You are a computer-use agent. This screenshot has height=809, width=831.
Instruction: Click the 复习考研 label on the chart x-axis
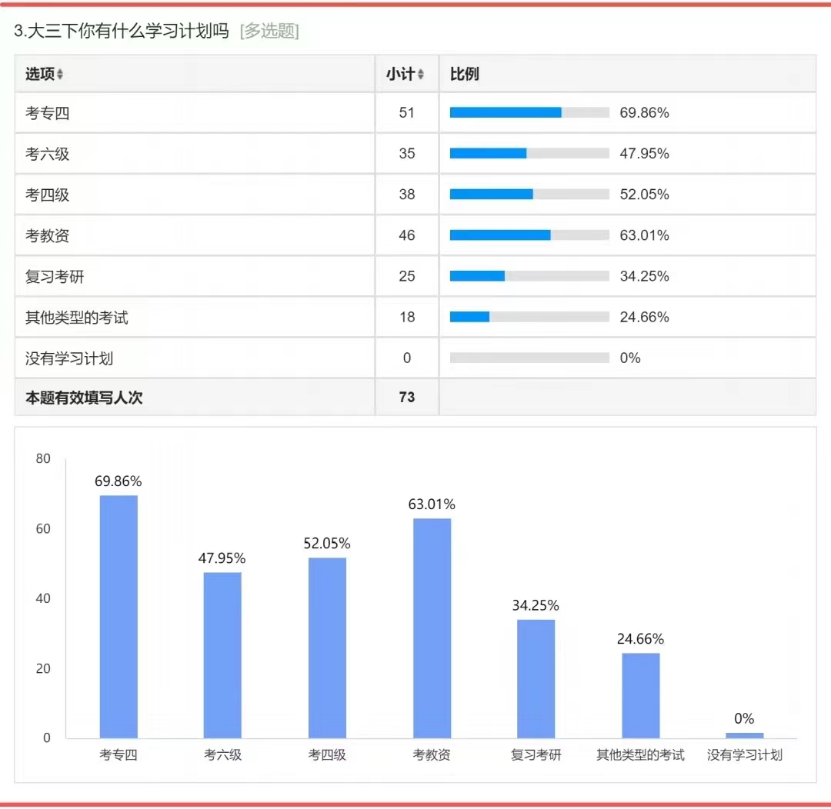[536, 755]
